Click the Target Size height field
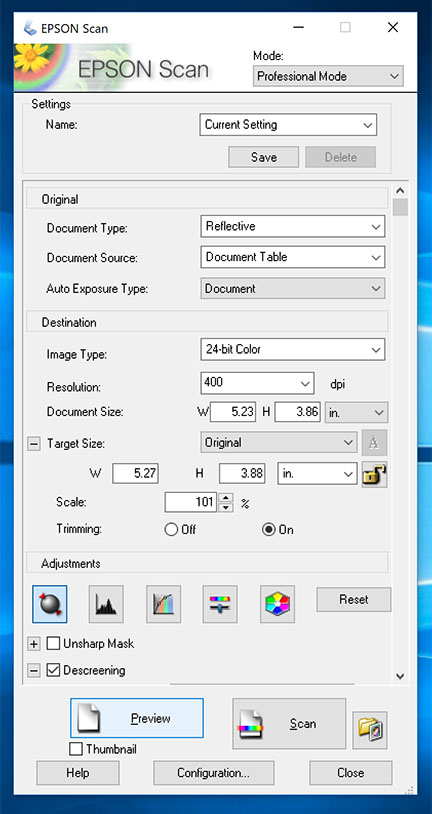The image size is (432, 814). coord(242,473)
